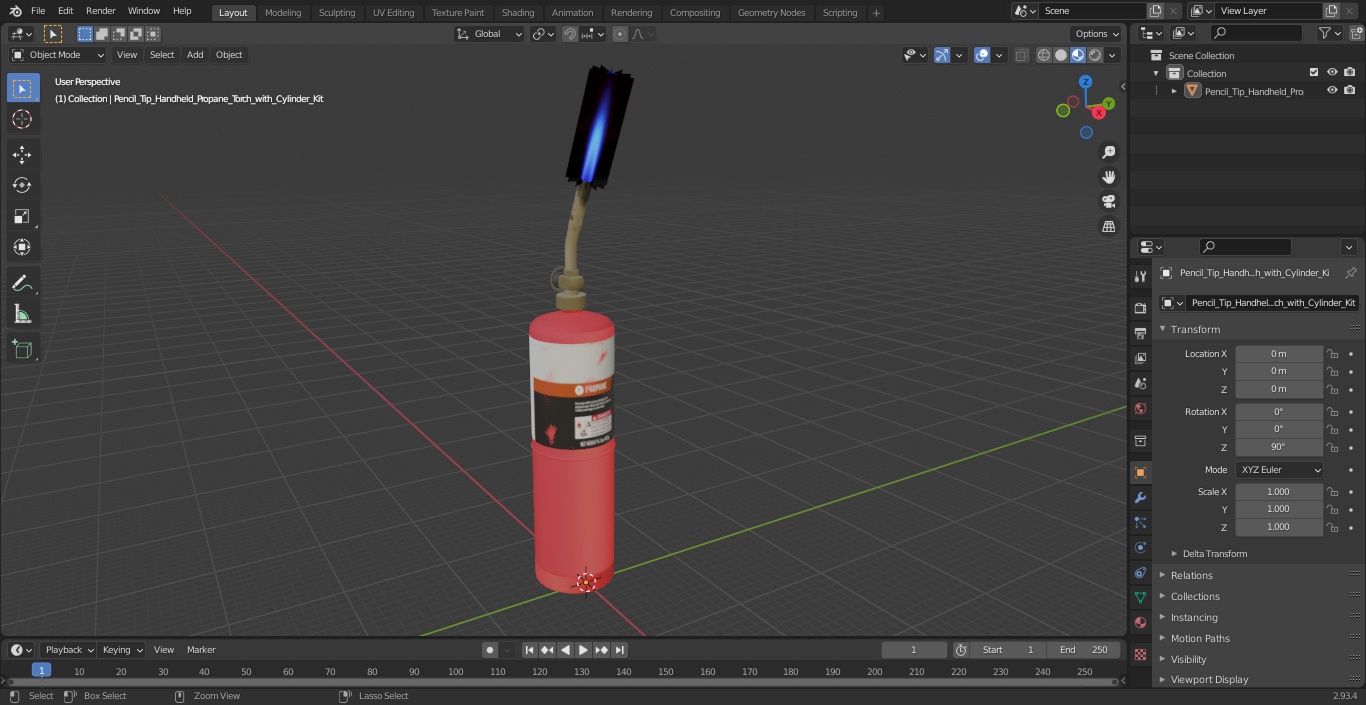Click the outliner search field

pos(1256,33)
